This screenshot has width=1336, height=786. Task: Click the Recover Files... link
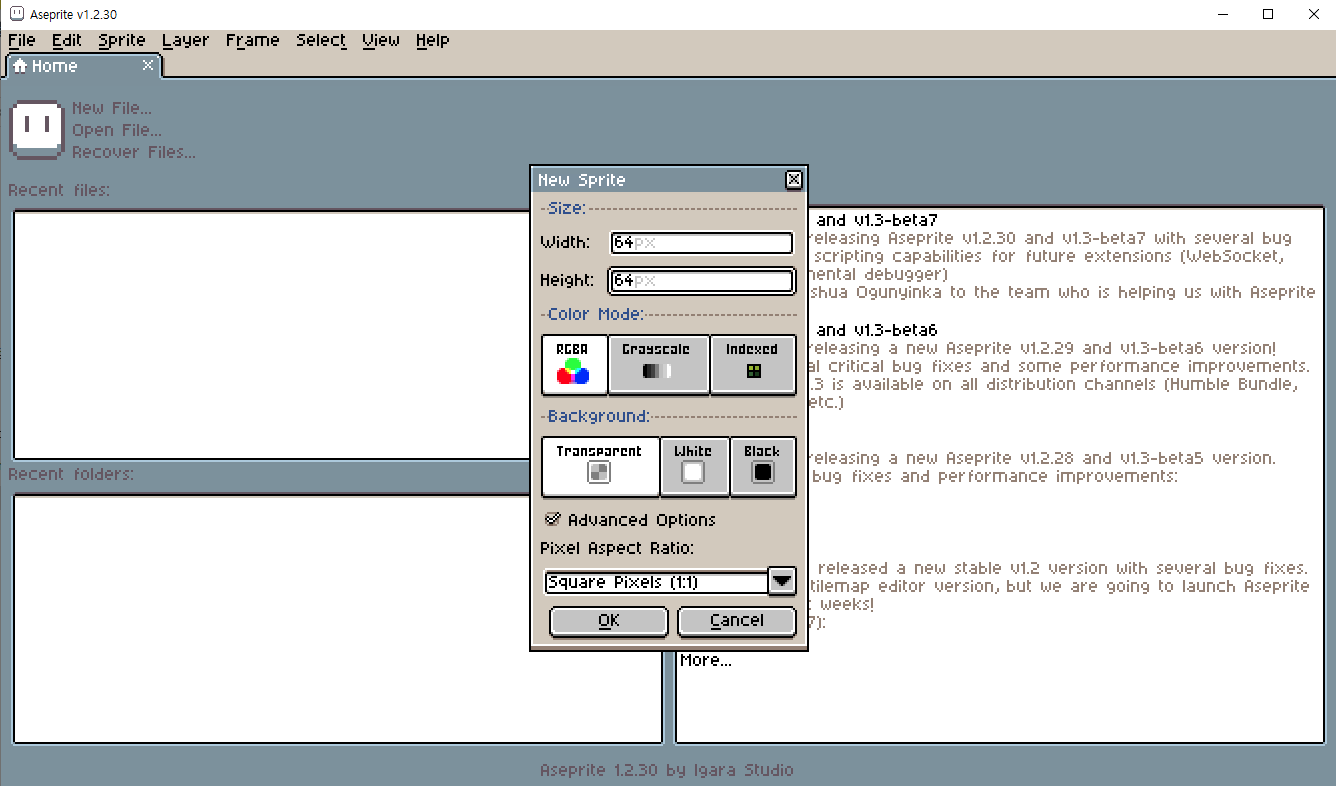(x=134, y=152)
